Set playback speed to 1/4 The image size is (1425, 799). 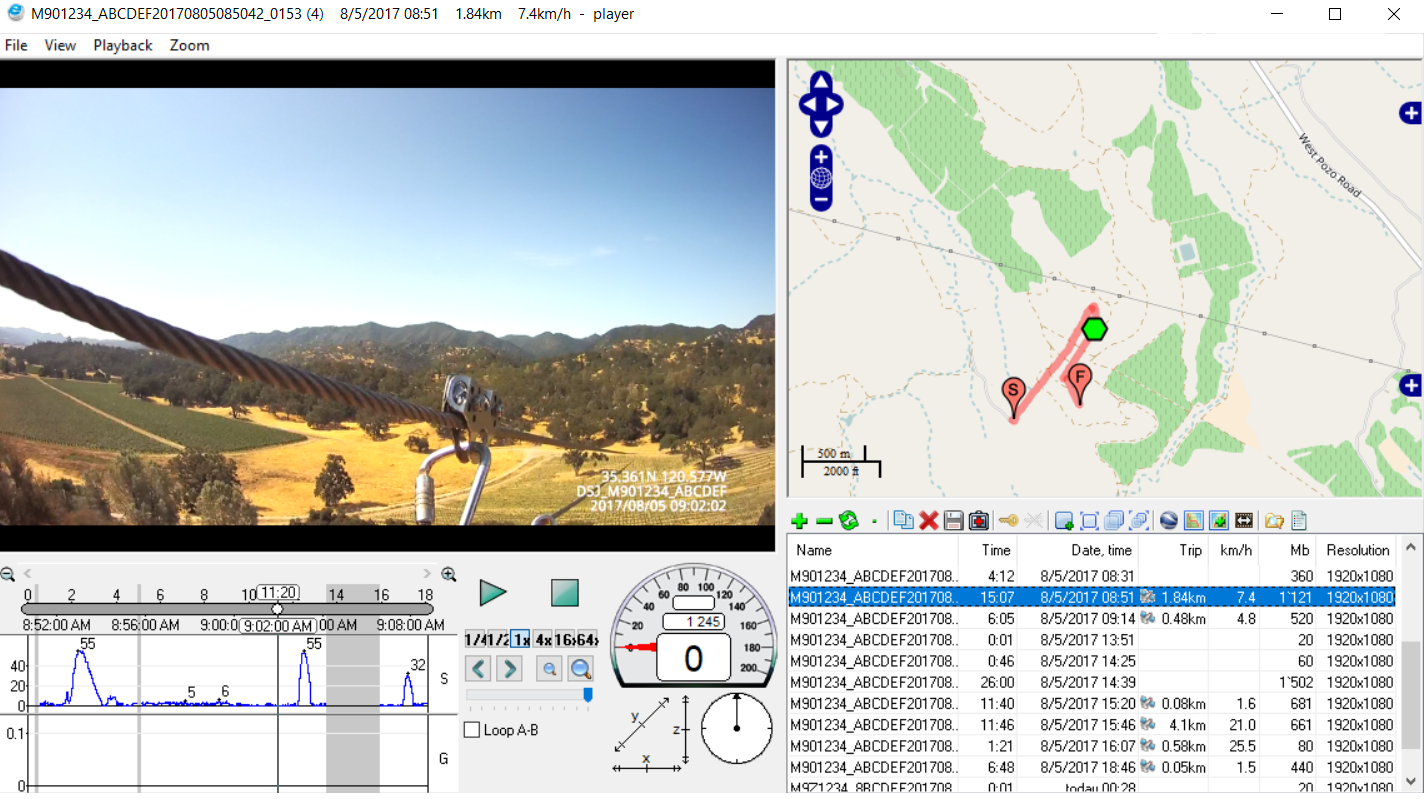pyautogui.click(x=476, y=639)
